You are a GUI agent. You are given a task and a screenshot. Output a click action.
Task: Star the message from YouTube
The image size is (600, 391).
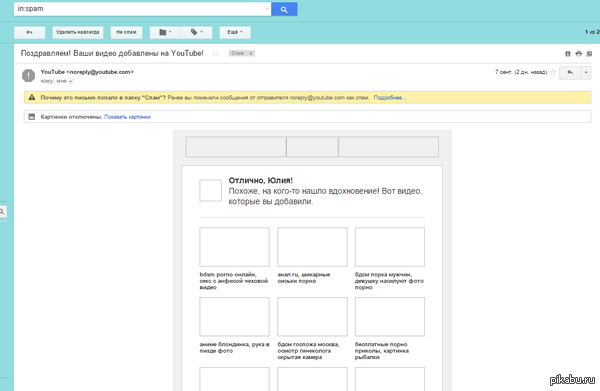(x=553, y=72)
